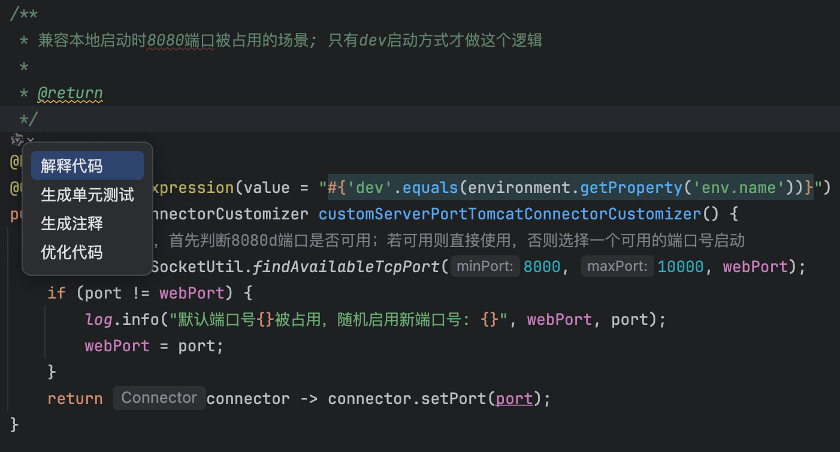Image resolution: width=840 pixels, height=452 pixels.
Task: Click the @return Javadoc tag
Action: pos(70,93)
